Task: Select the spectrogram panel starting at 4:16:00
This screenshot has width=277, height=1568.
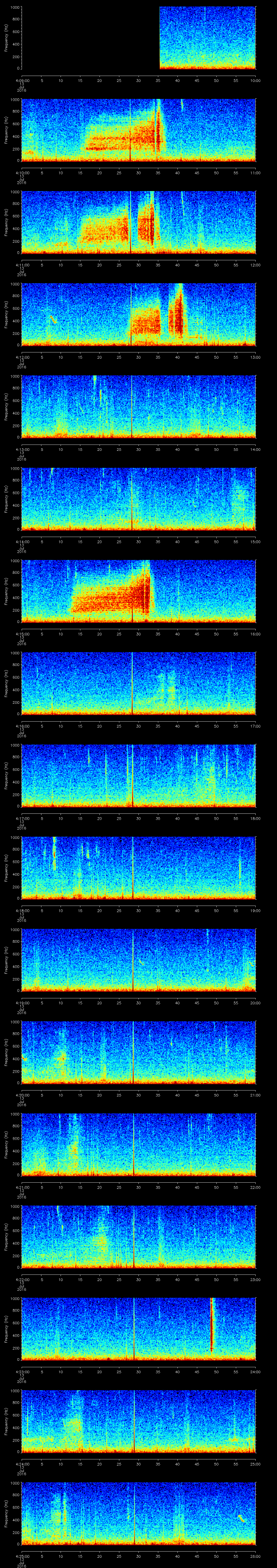Action: 139,683
